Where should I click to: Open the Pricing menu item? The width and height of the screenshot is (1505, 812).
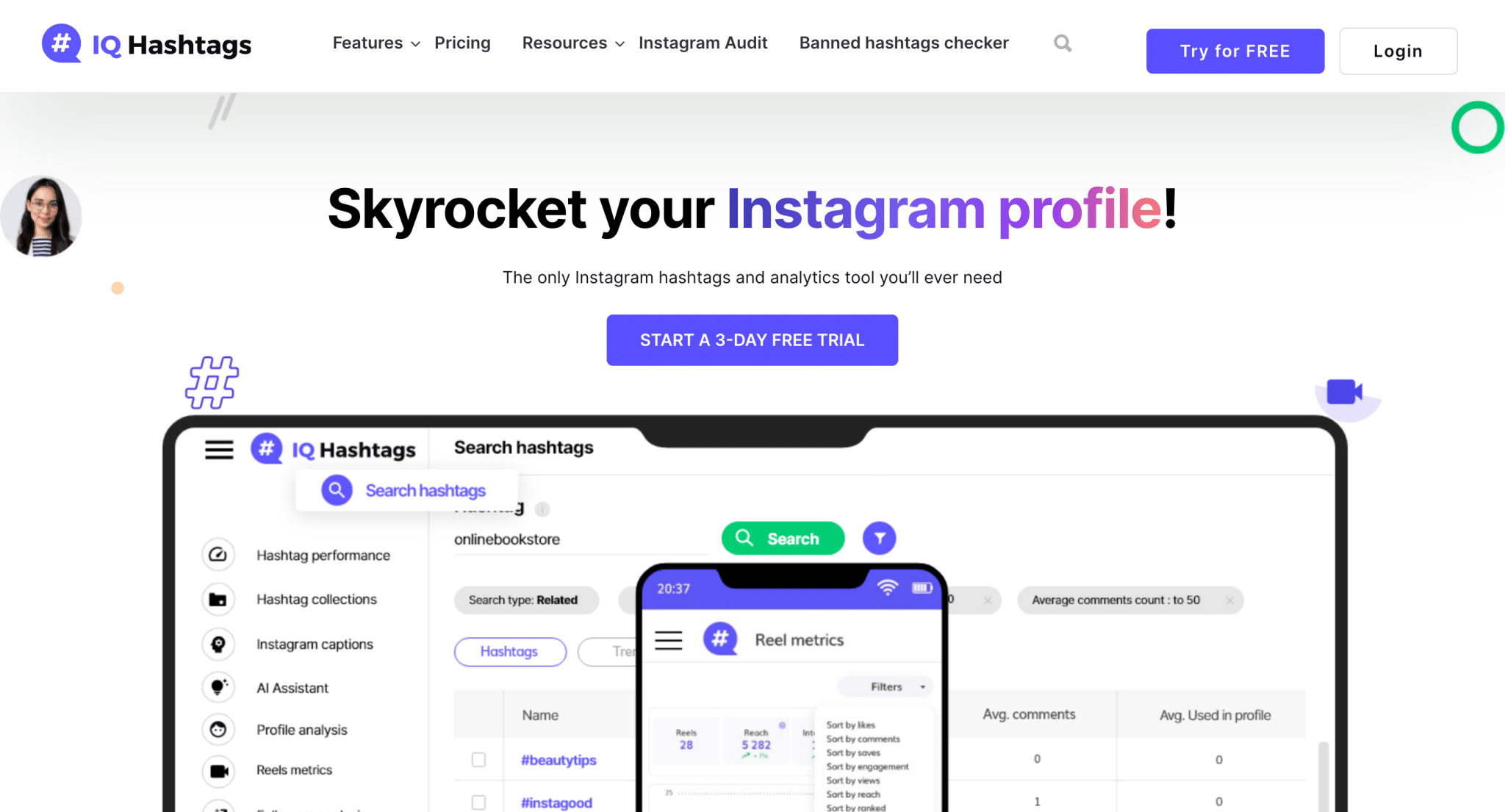pos(462,42)
